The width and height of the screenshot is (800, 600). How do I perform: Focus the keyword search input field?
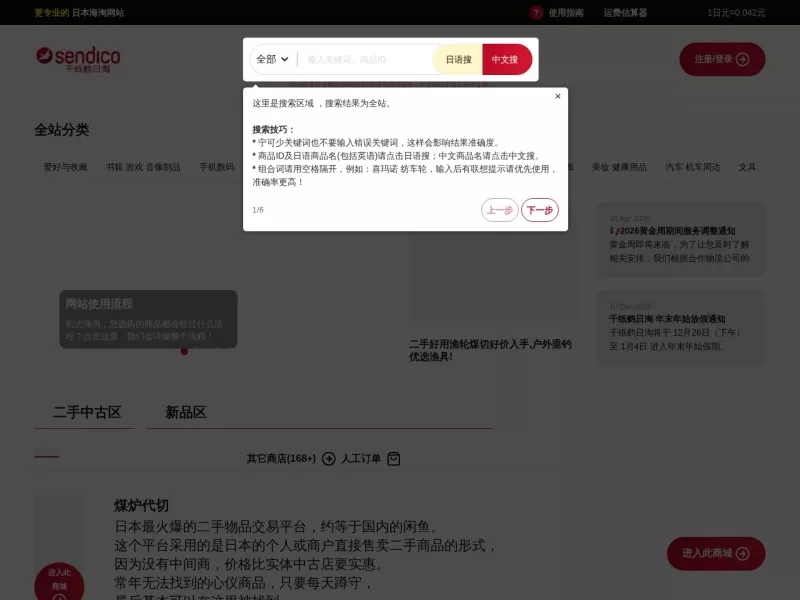point(366,60)
